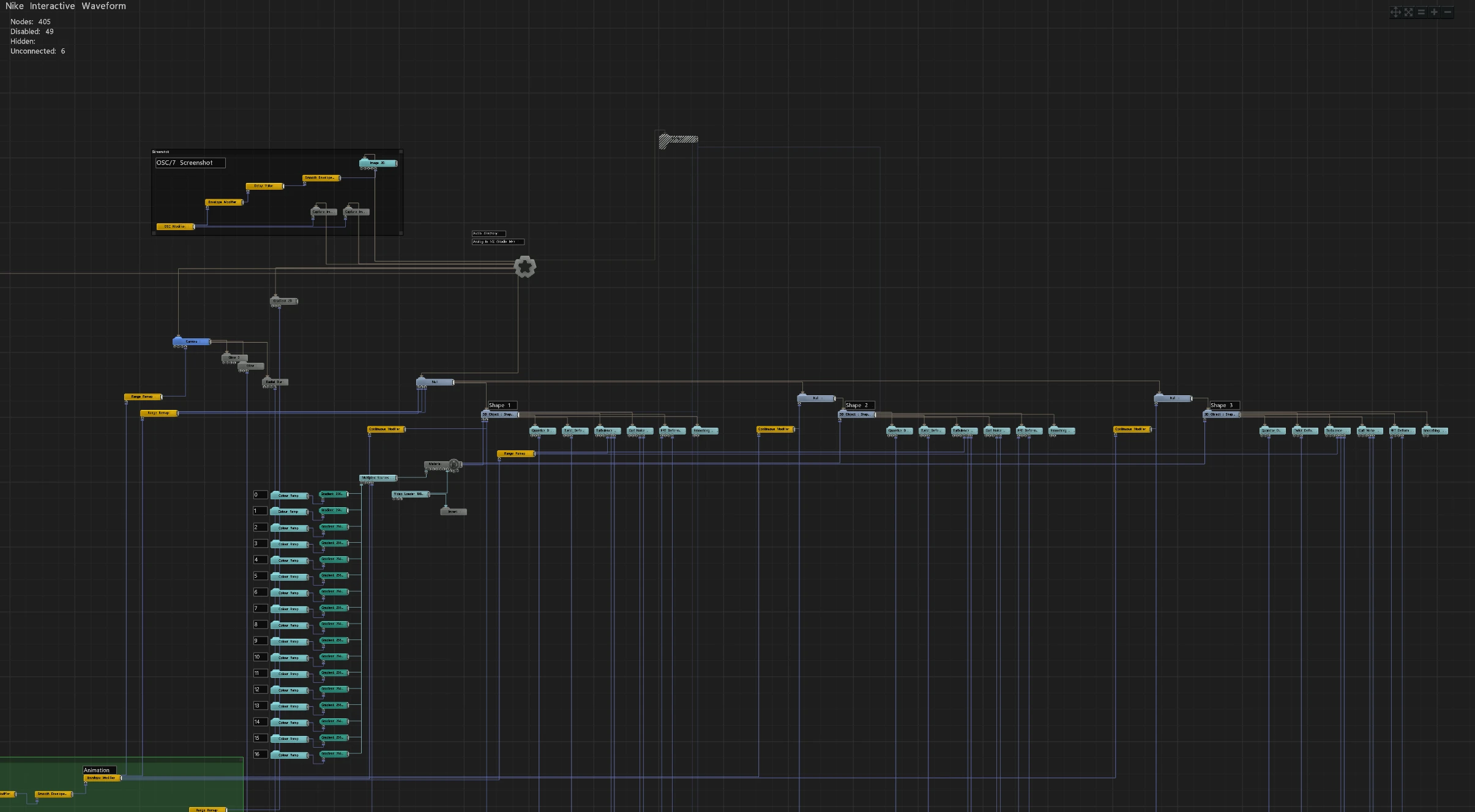Viewport: 1475px width, 812px height.
Task: Select the Shape 1 label
Action: coord(502,405)
